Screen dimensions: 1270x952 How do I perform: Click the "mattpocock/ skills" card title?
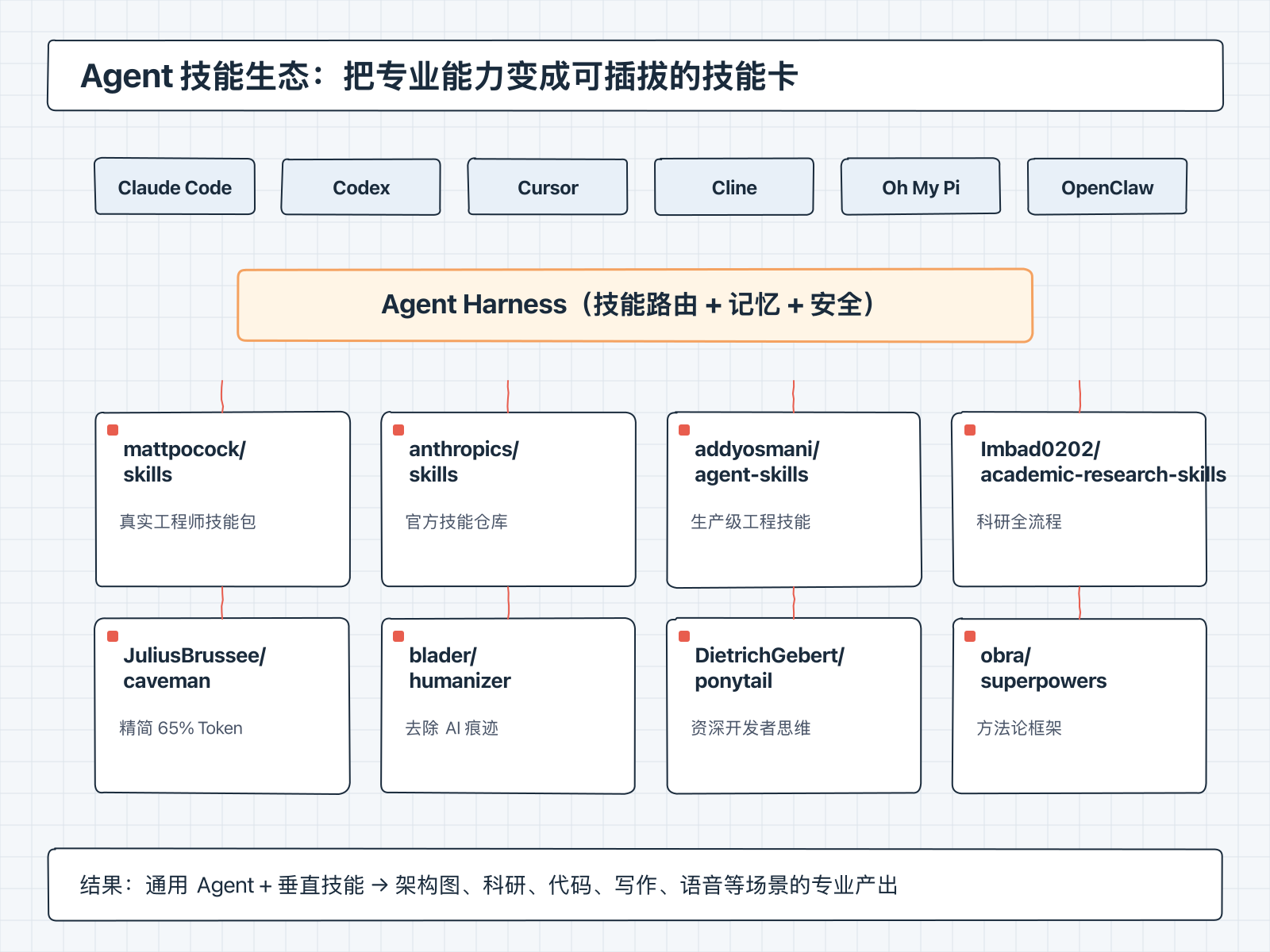pos(184,462)
